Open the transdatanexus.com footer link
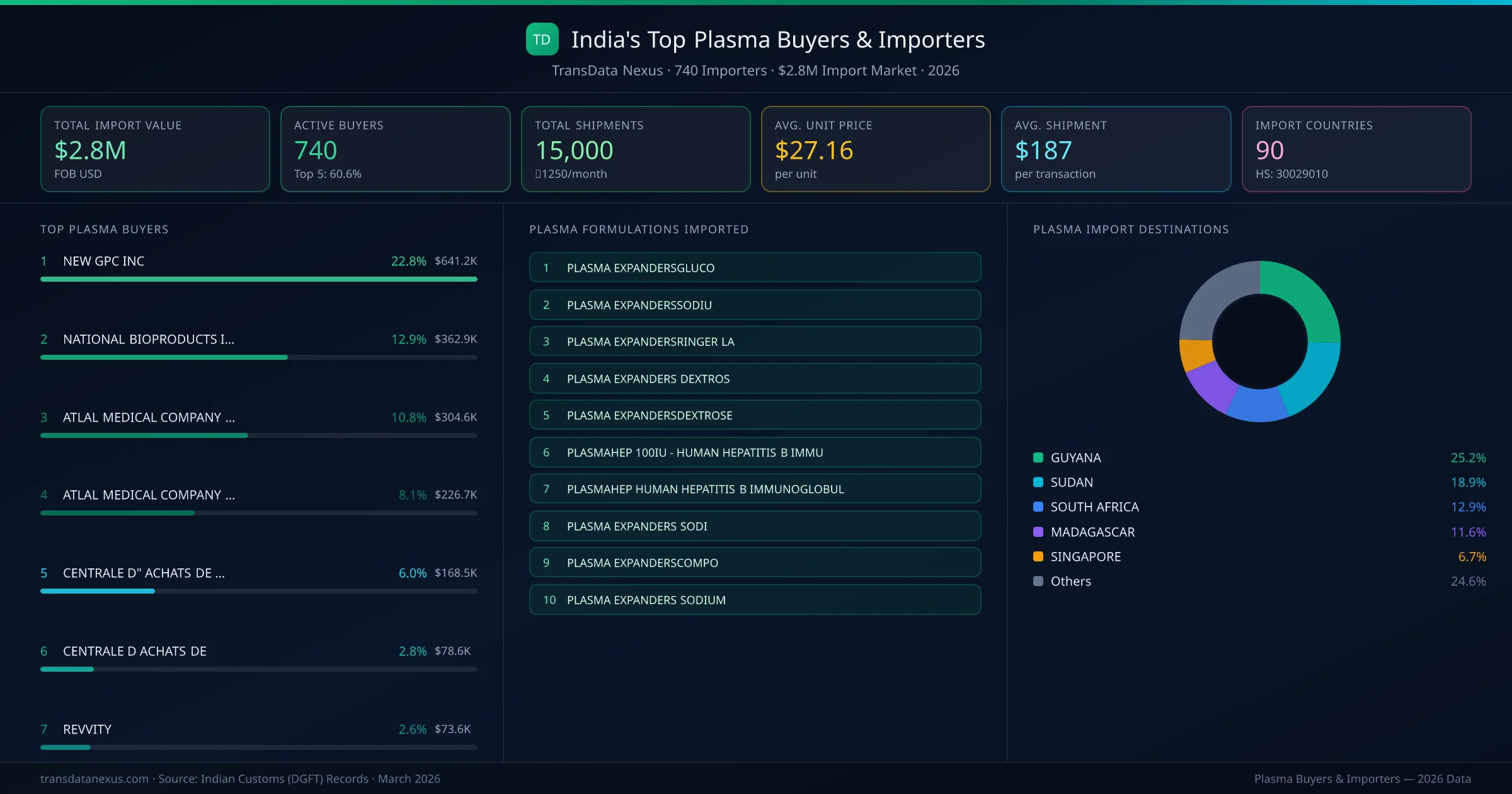The height and width of the screenshot is (794, 1512). tap(94, 778)
